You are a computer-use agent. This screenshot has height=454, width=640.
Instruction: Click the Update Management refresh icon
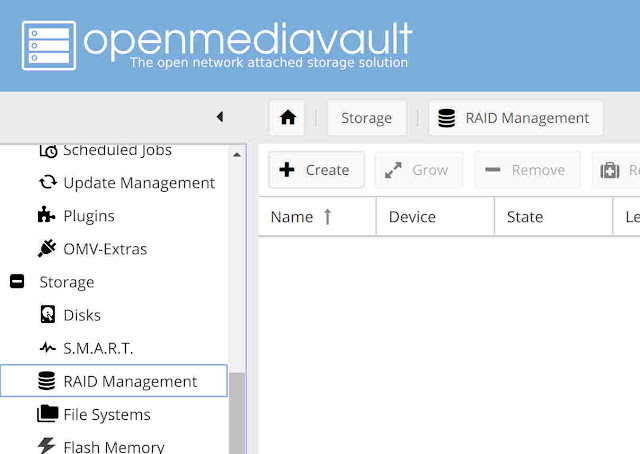48,182
